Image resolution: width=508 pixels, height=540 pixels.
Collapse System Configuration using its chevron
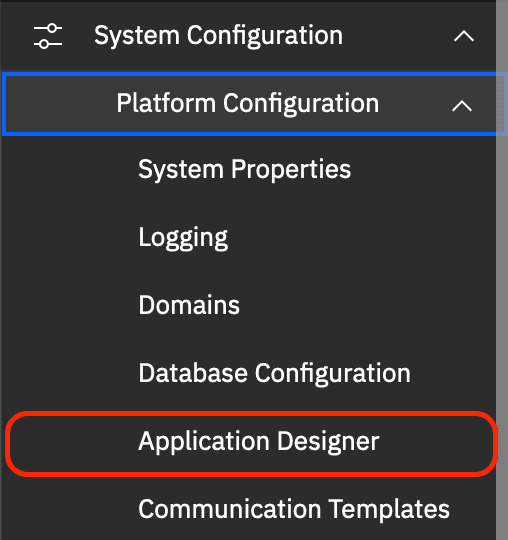pos(464,36)
